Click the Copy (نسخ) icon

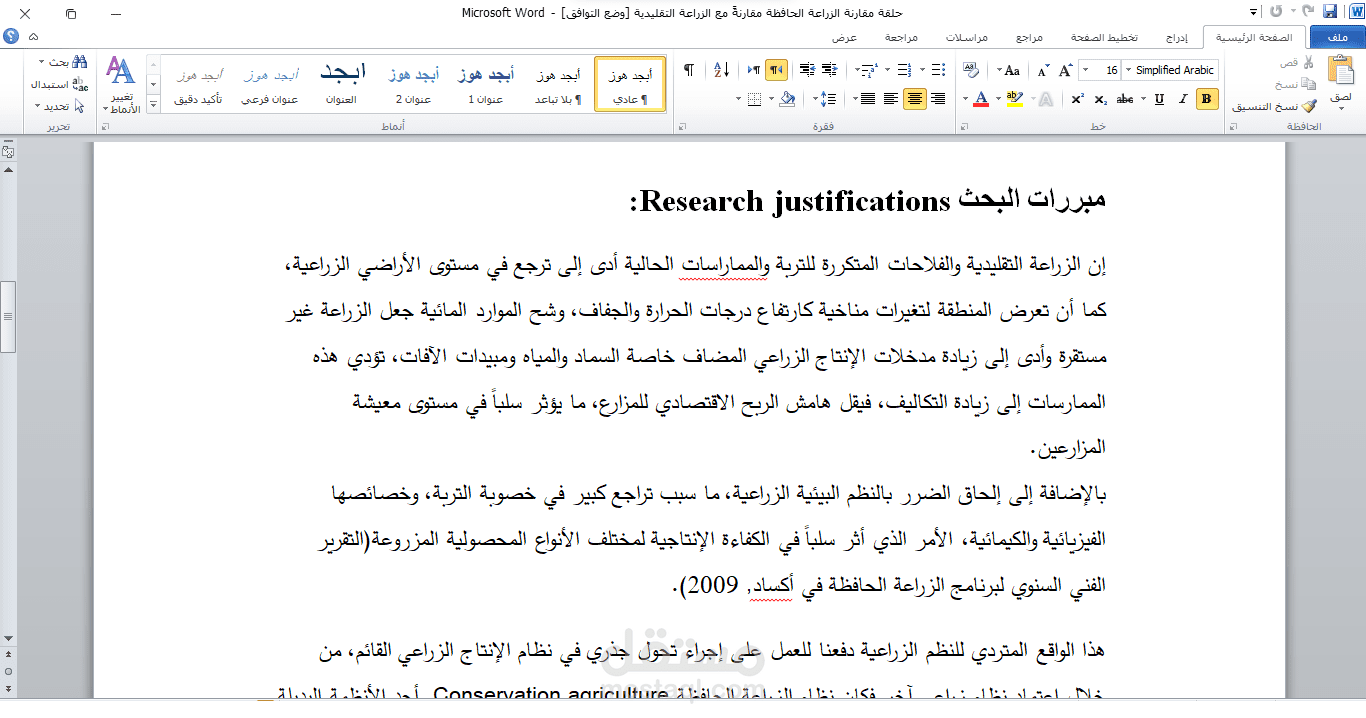click(1308, 84)
